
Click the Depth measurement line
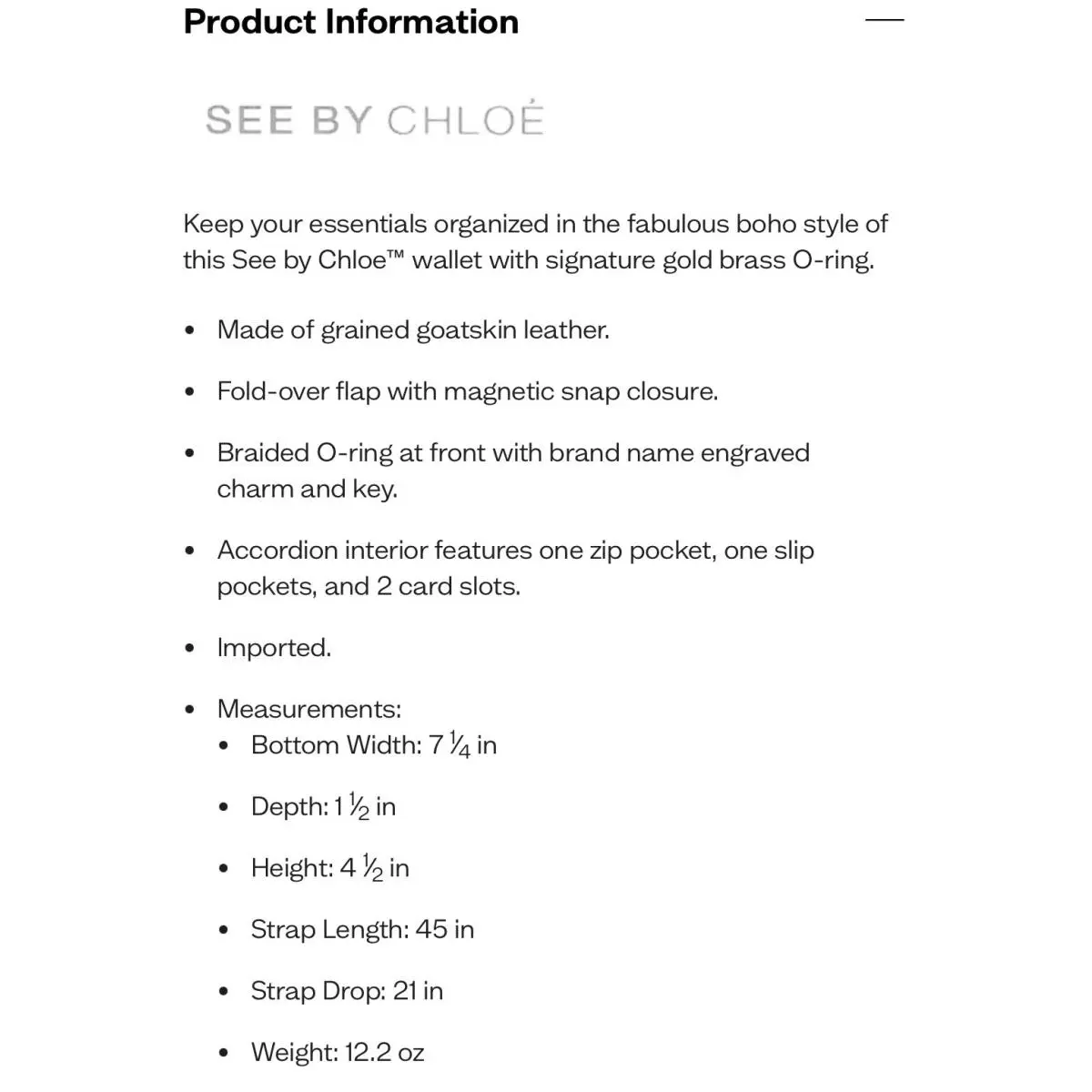(x=324, y=806)
